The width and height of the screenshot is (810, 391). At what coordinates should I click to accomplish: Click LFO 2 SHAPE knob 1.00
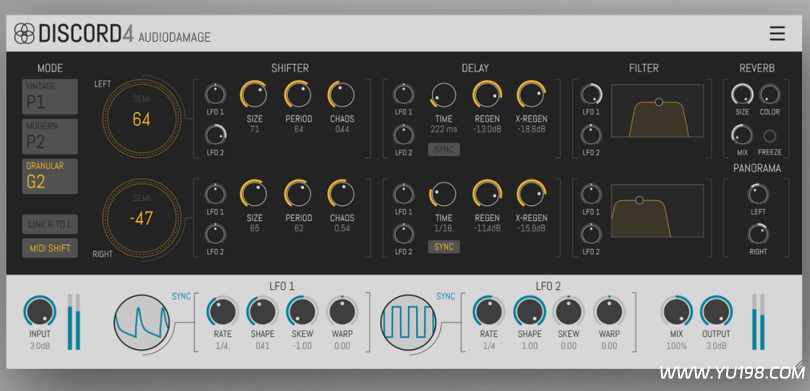click(x=529, y=312)
